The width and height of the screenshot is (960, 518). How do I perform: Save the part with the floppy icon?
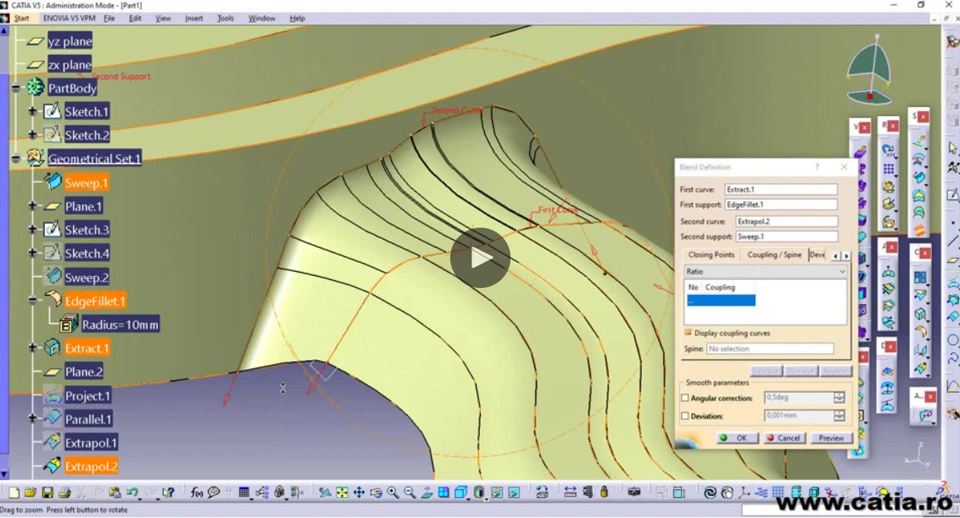47,492
